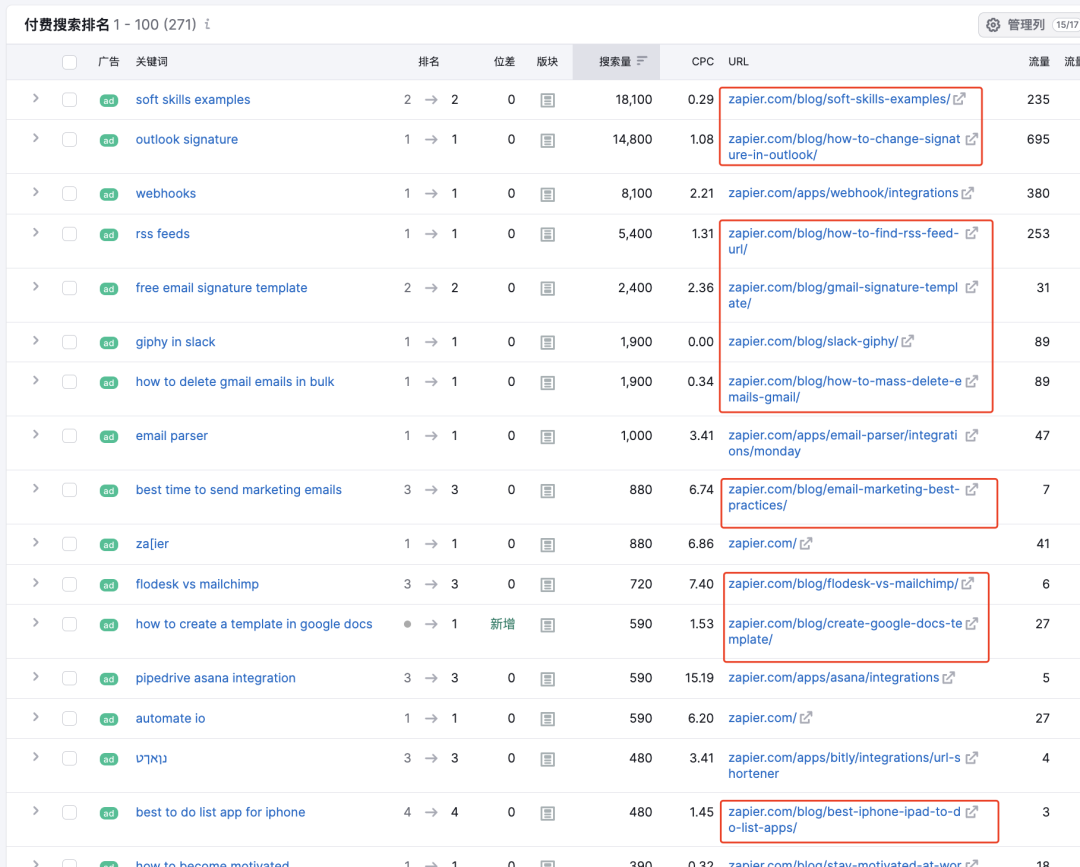The height and width of the screenshot is (867, 1080).
Task: Expand the automate io row
Action: [x=36, y=717]
